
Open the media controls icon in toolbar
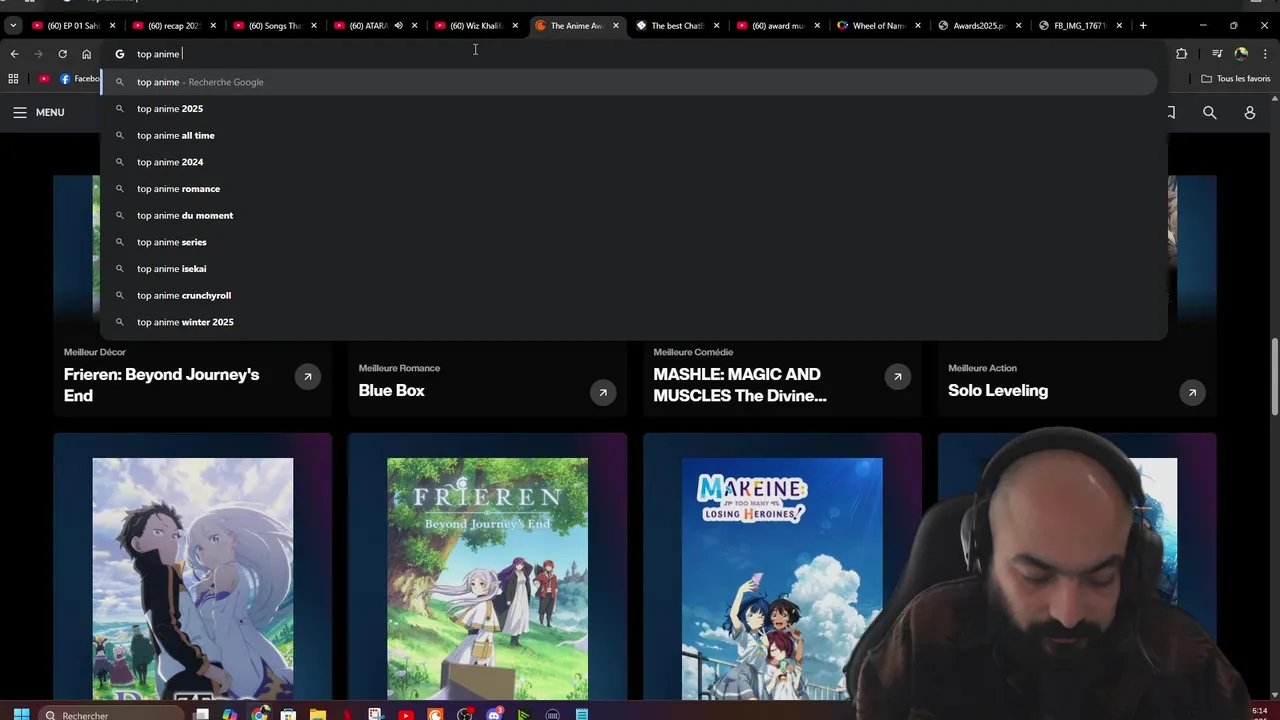[1217, 54]
